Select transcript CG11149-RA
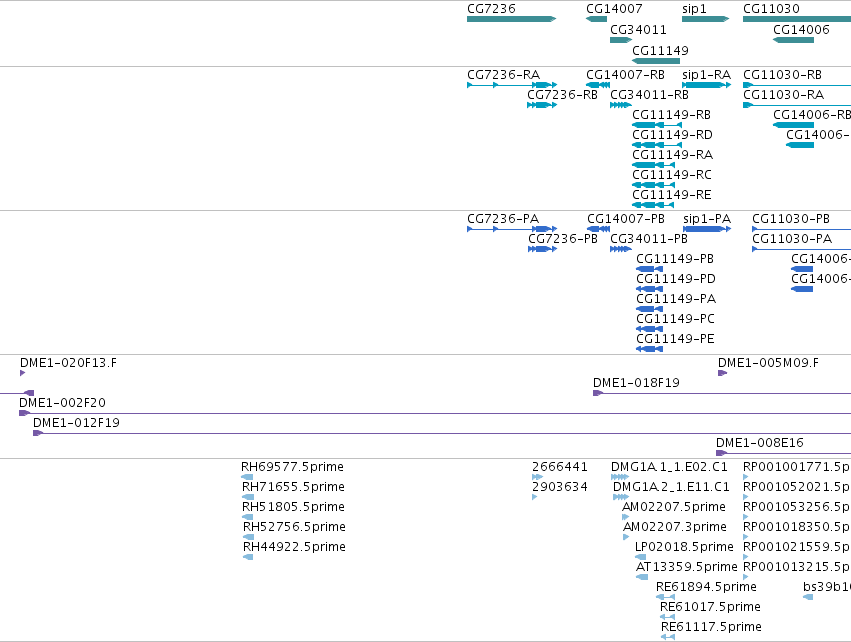 point(653,165)
